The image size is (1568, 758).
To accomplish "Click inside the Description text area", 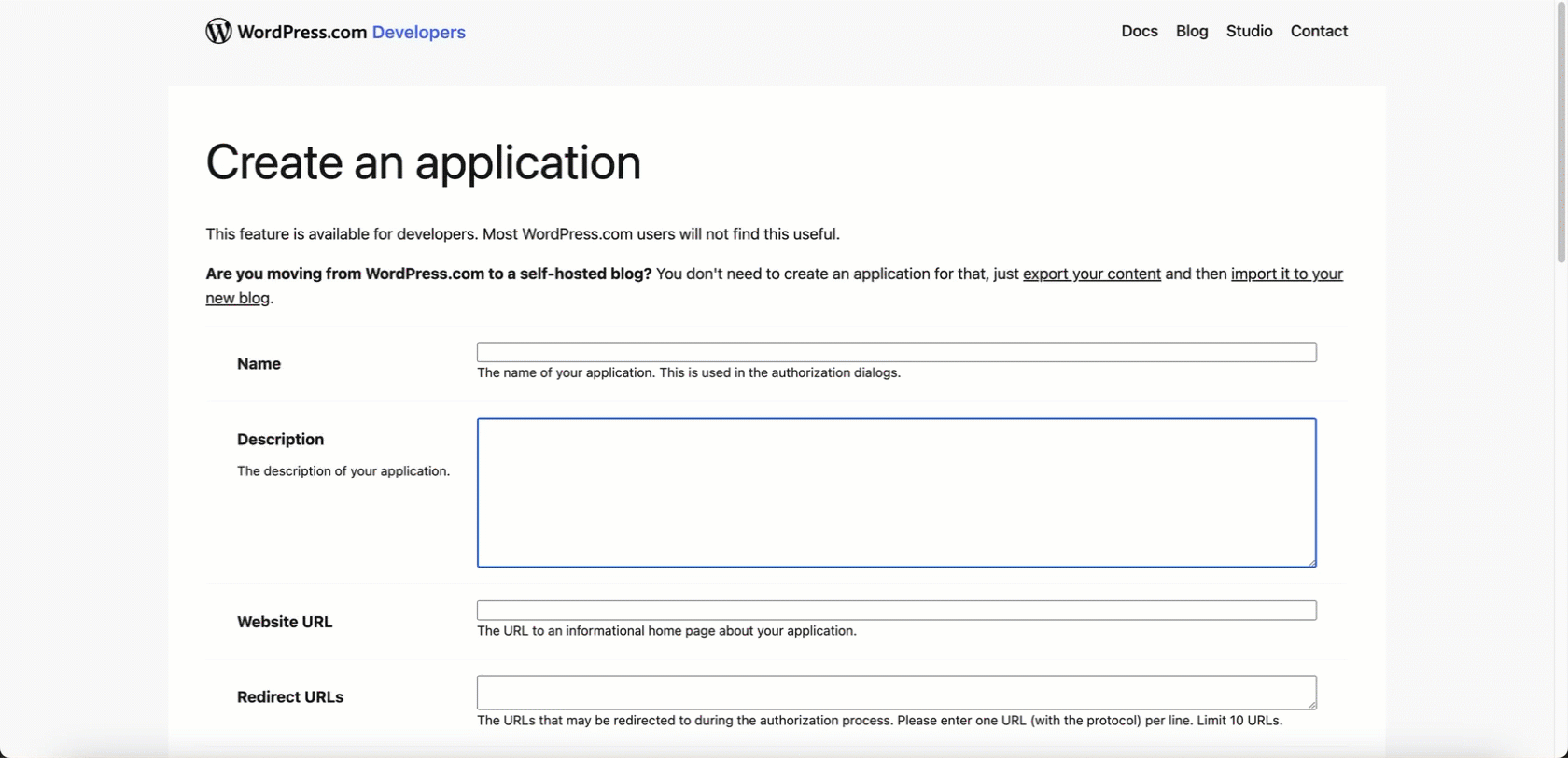I will (x=897, y=493).
